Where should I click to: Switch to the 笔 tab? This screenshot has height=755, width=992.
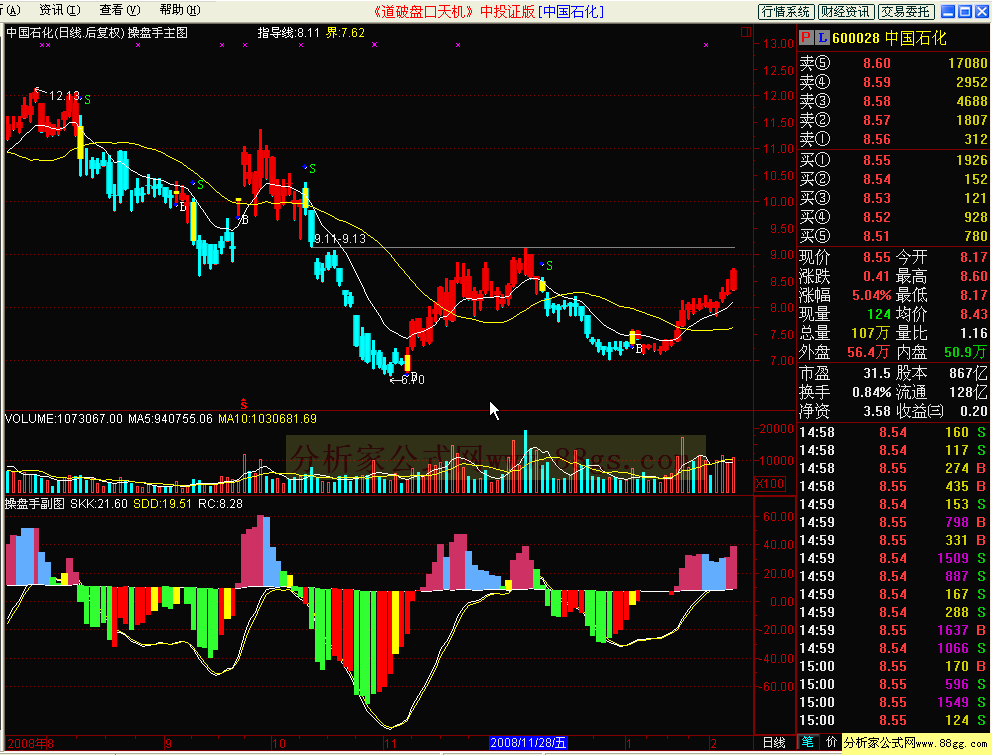pos(807,742)
